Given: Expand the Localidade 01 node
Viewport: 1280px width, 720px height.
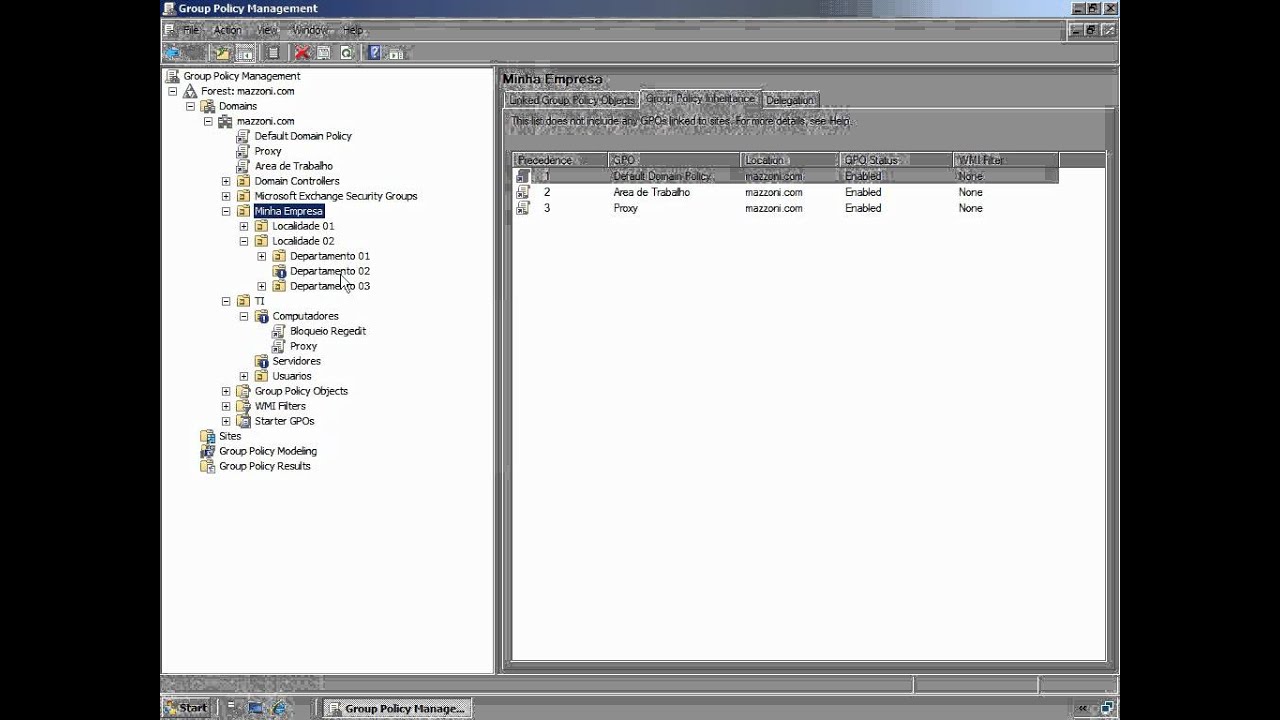Looking at the screenshot, I should [x=244, y=226].
